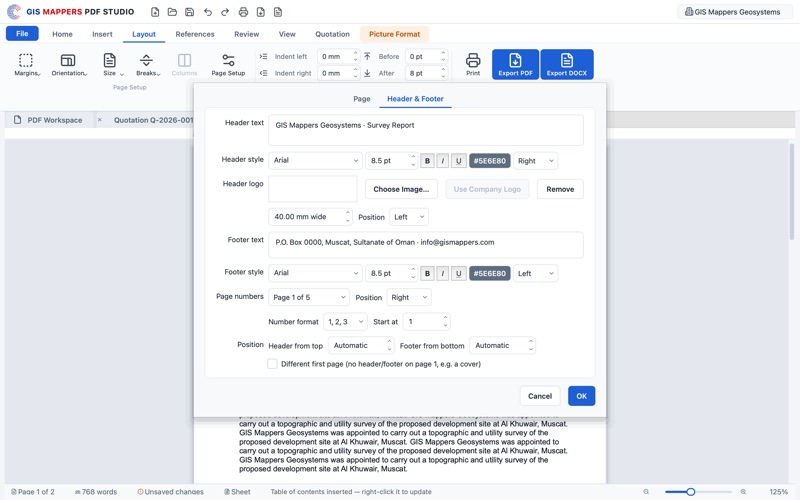Open the Header logo Position dropdown
Image resolution: width=800 pixels, height=500 pixels.
point(409,217)
